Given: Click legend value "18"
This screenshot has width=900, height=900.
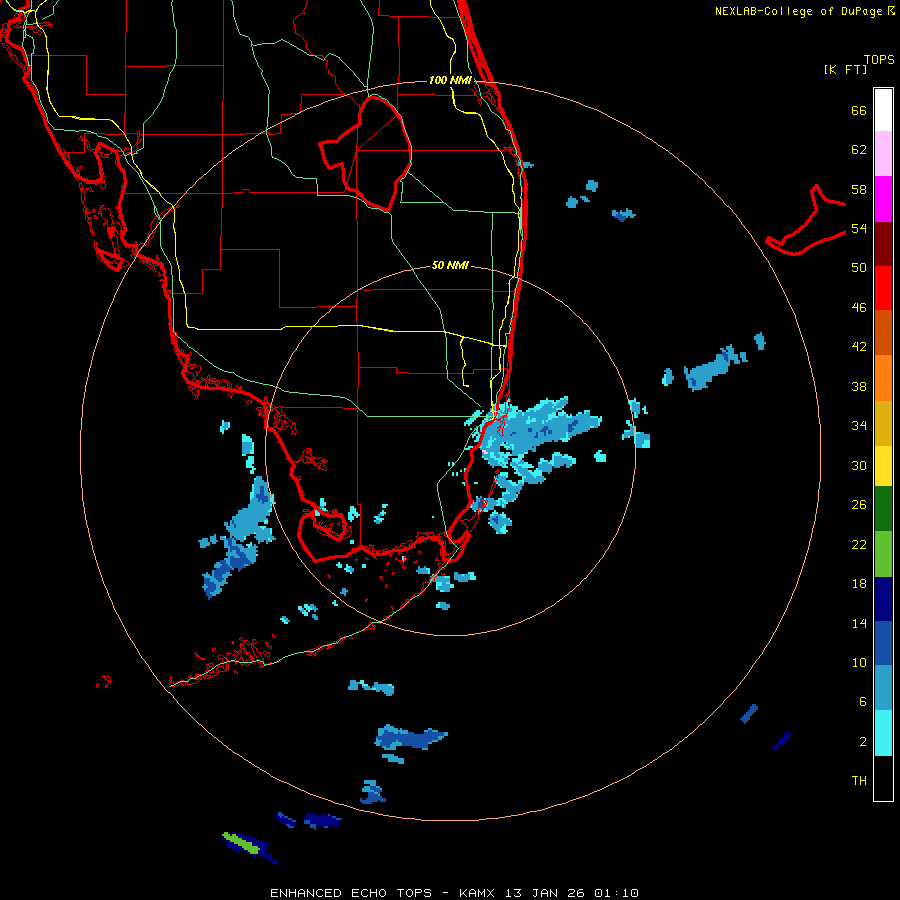Looking at the screenshot, I should pos(859,584).
